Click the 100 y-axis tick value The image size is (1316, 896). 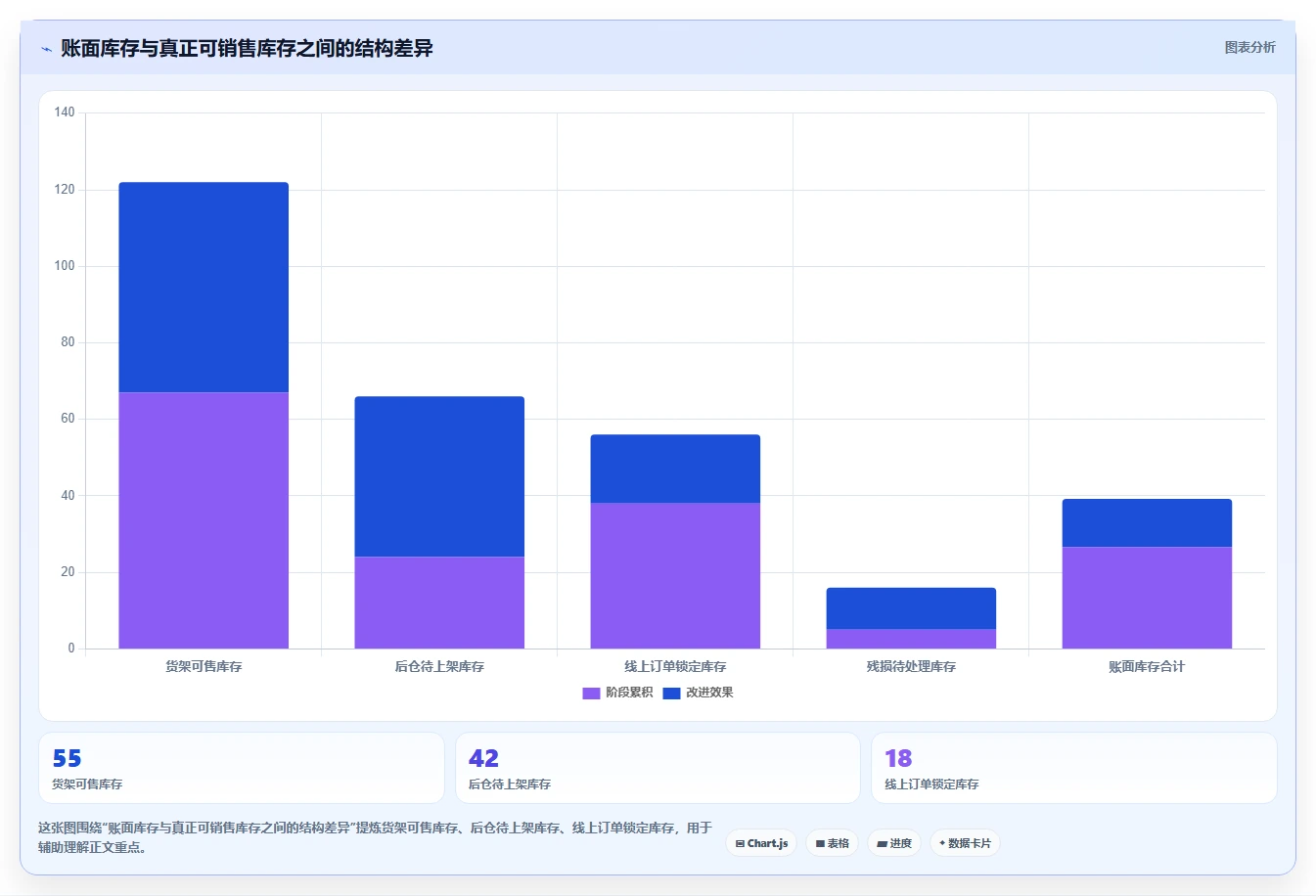tap(65, 266)
